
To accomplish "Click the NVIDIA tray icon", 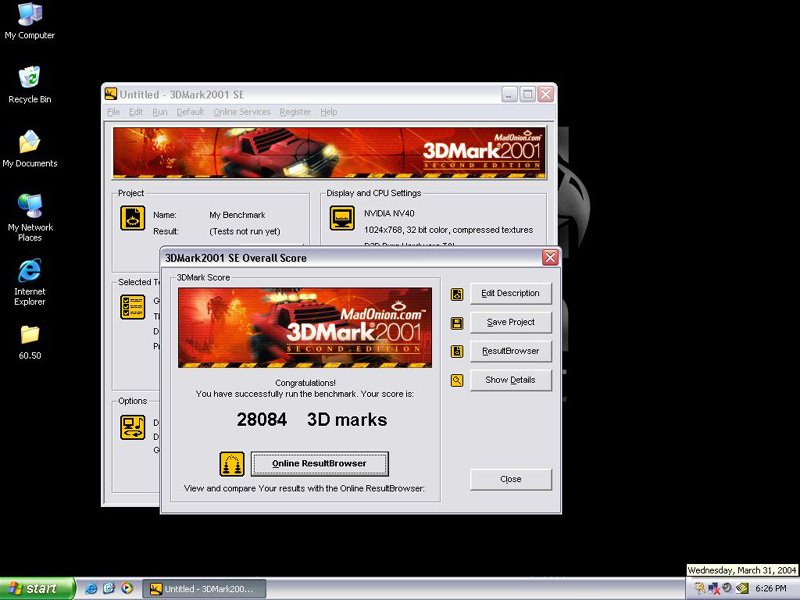I will click(x=742, y=588).
